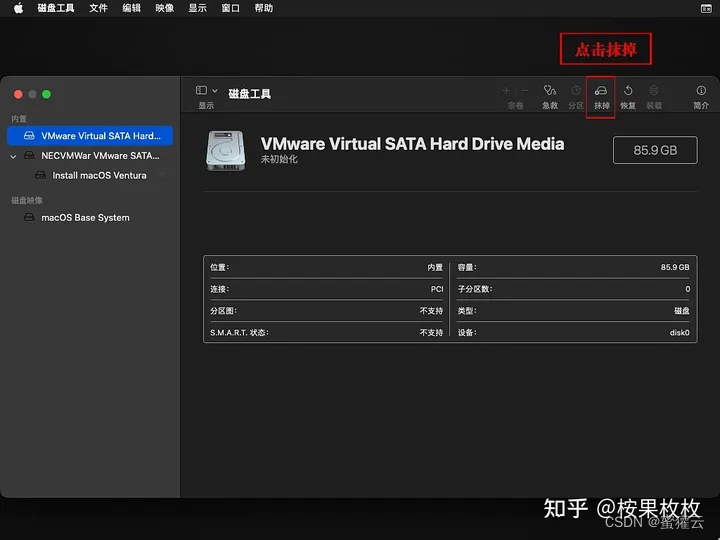Open the 磁盘工具 application menu

click(x=56, y=8)
